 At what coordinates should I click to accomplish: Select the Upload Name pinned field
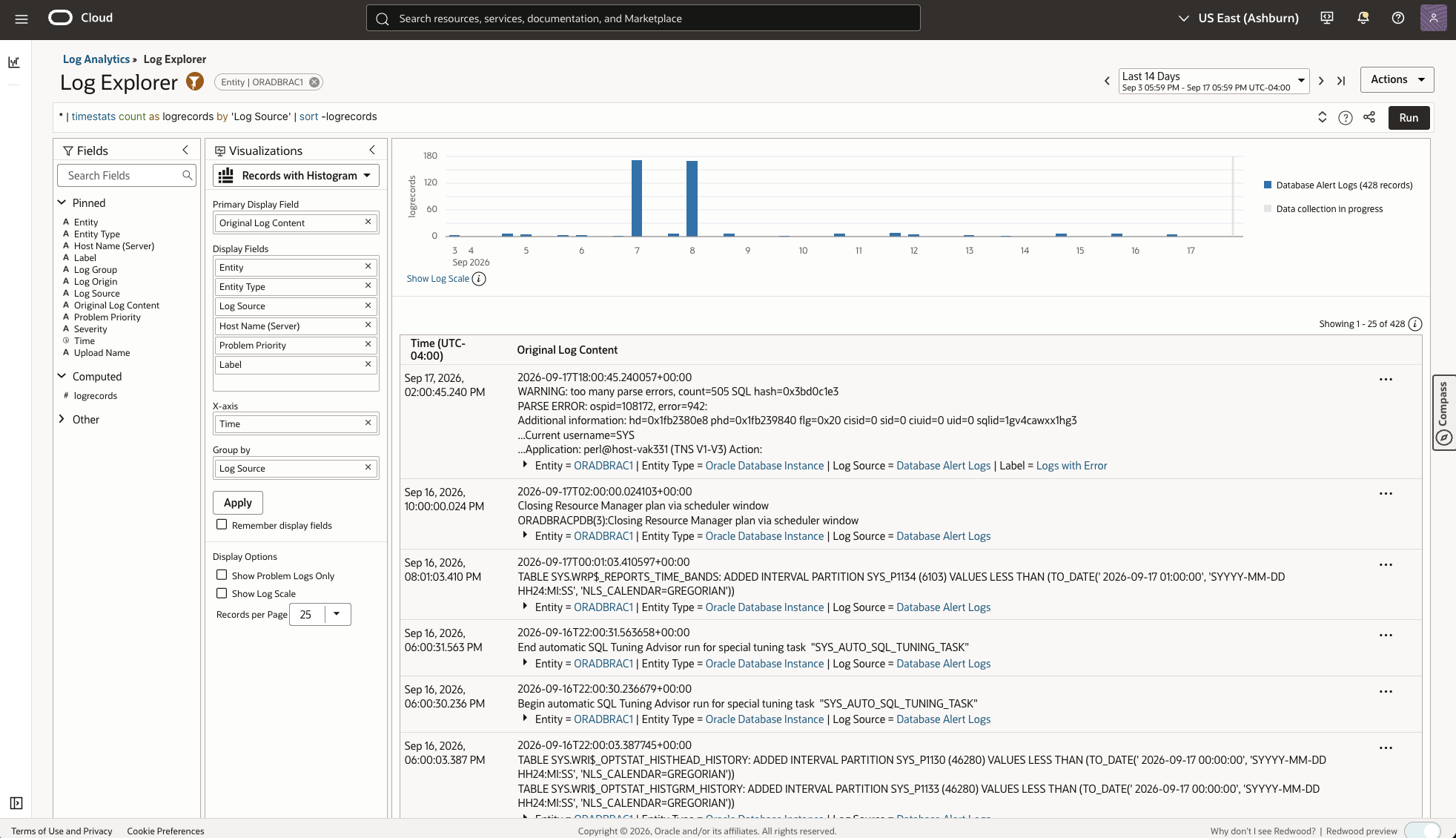click(102, 352)
